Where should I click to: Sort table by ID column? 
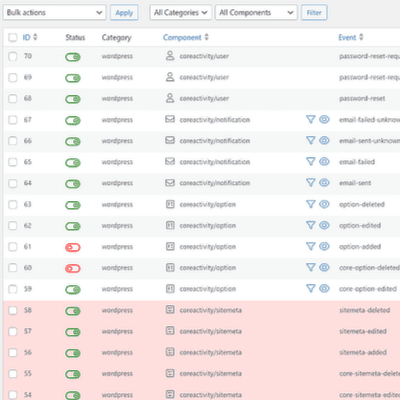(30, 37)
